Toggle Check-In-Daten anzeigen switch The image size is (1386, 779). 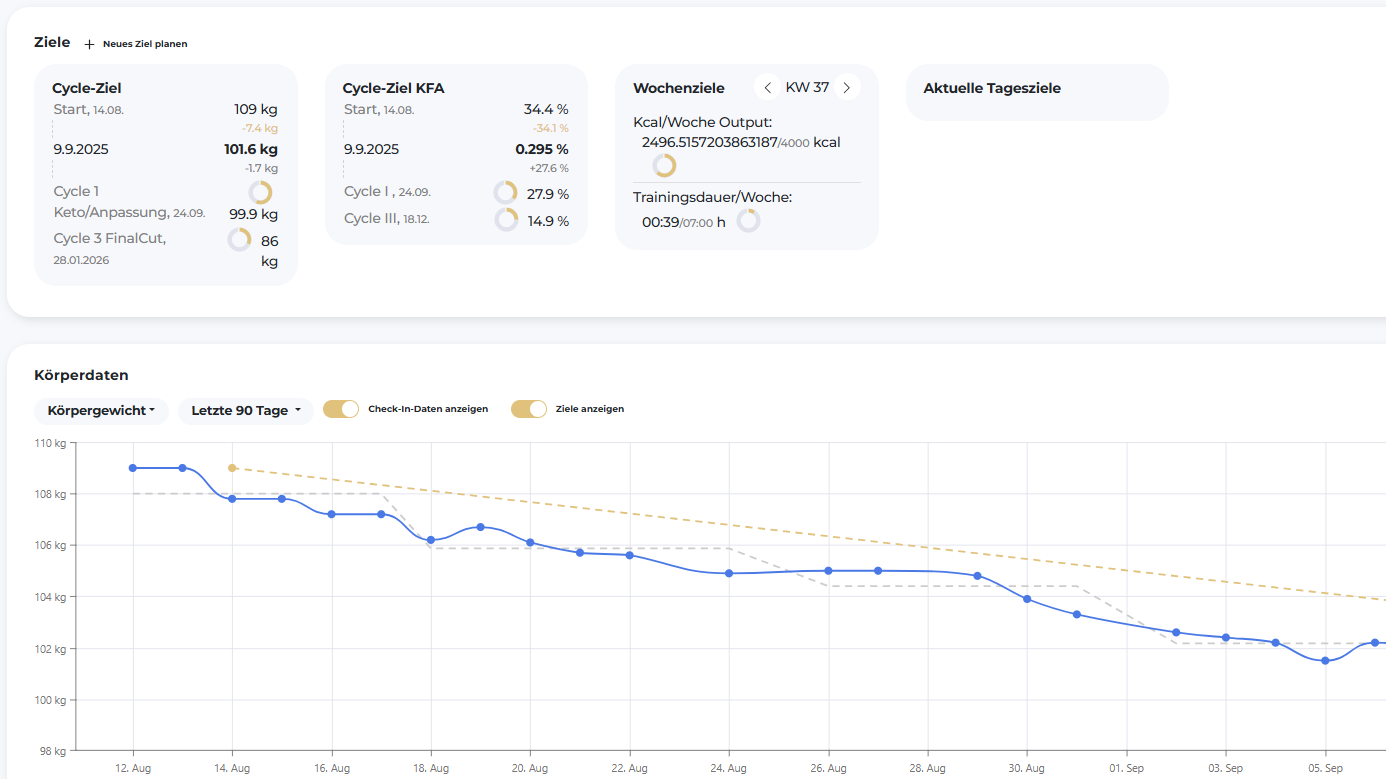pyautogui.click(x=341, y=409)
